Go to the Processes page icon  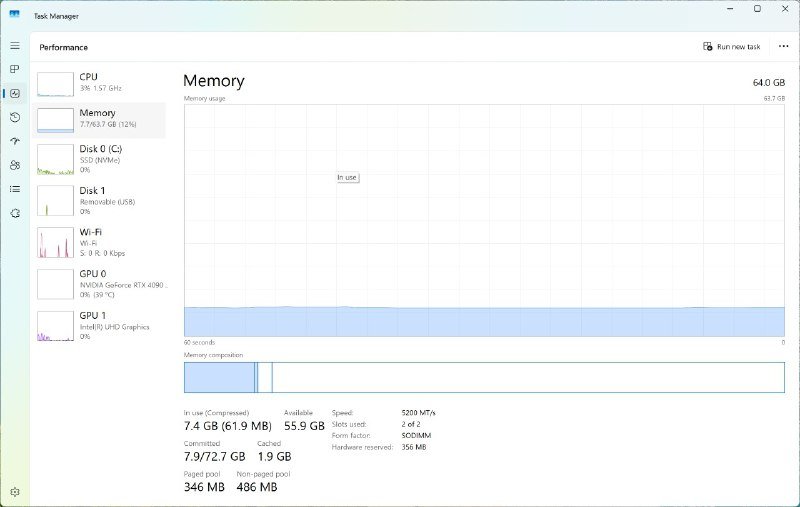tap(15, 69)
